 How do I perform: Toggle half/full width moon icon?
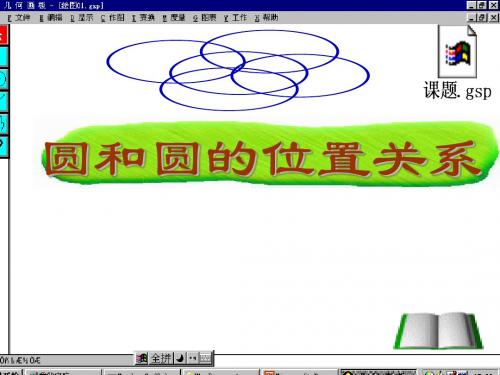tap(180, 359)
